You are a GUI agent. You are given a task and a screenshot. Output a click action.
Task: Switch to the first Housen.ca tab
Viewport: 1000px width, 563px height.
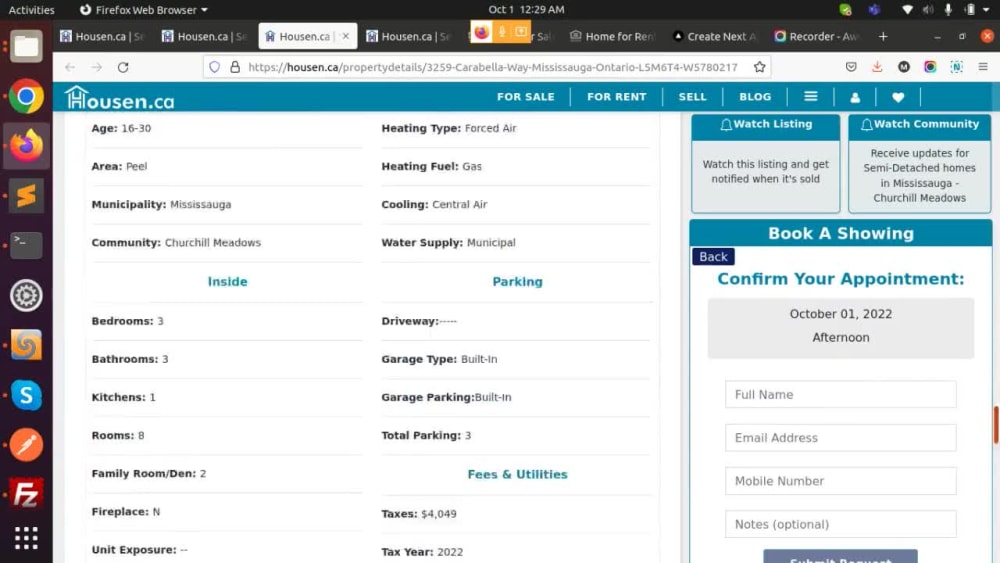pyautogui.click(x=102, y=36)
